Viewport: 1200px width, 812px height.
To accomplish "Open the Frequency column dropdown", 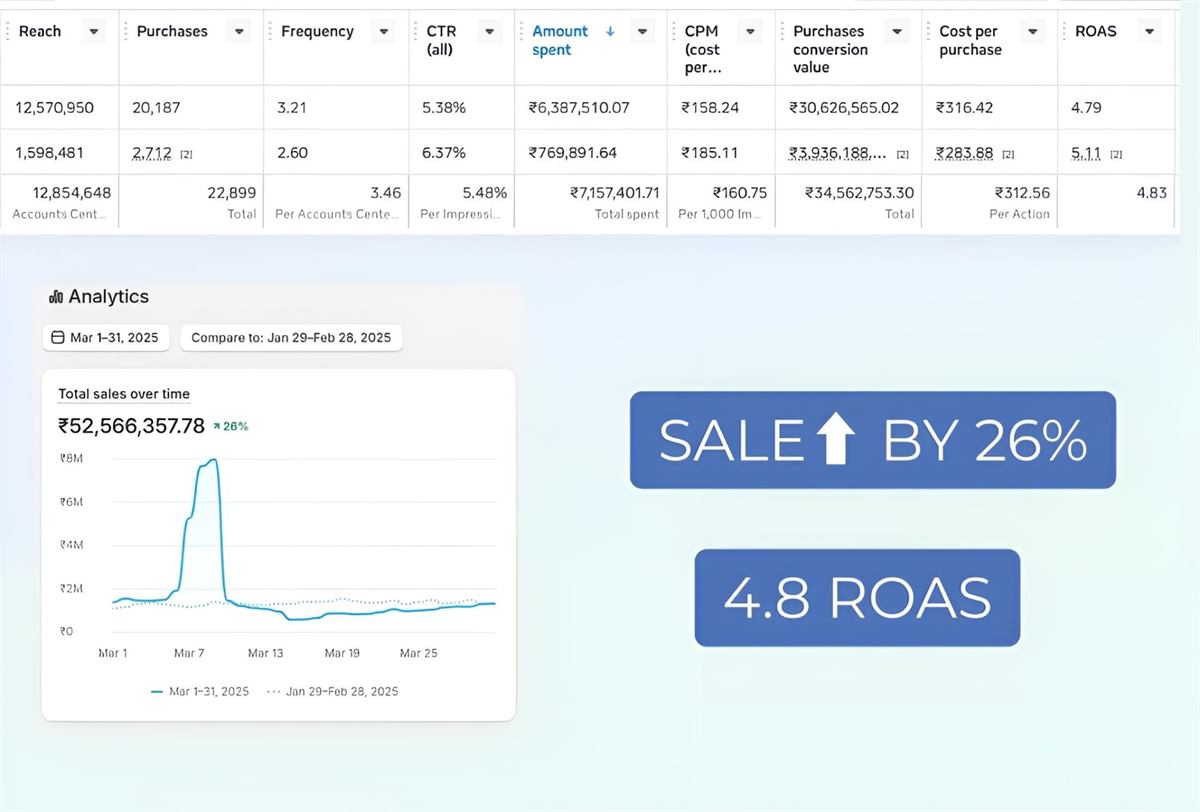I will tap(383, 31).
